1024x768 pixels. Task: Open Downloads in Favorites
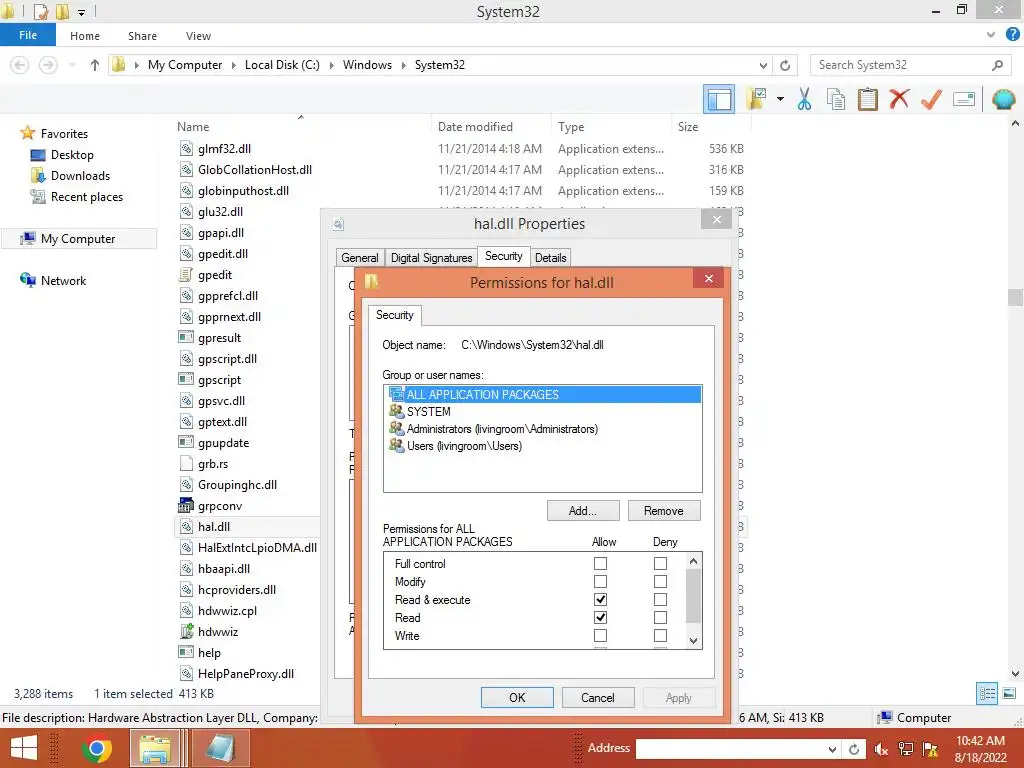(x=80, y=176)
